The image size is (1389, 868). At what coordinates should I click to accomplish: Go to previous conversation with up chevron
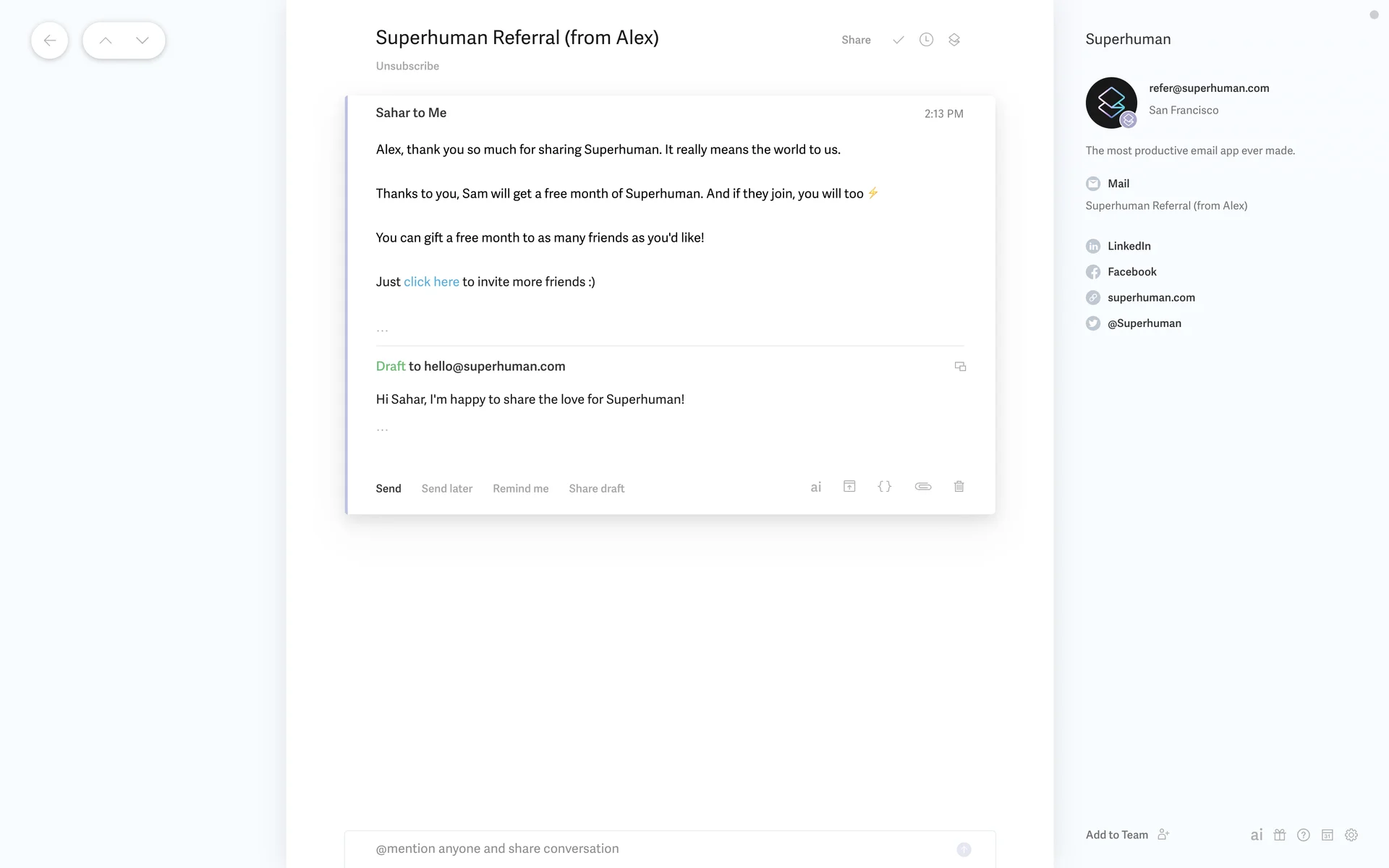click(x=106, y=41)
